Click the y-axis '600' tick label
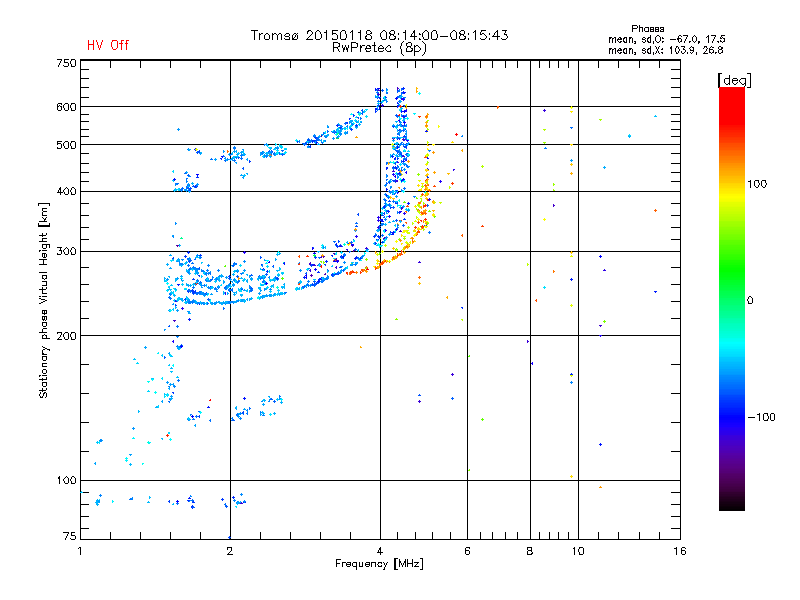 (66, 107)
